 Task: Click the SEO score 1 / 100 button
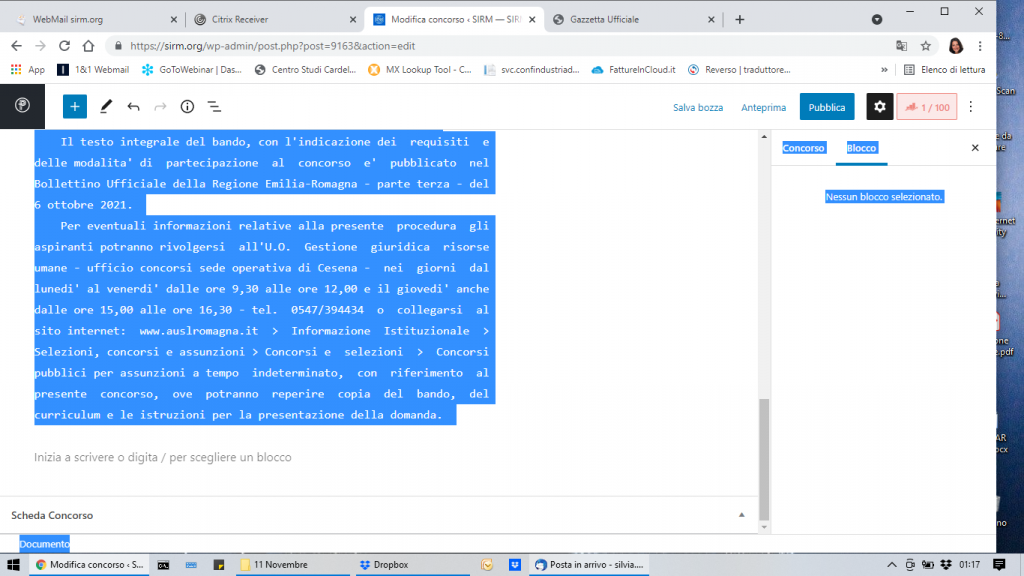click(926, 107)
